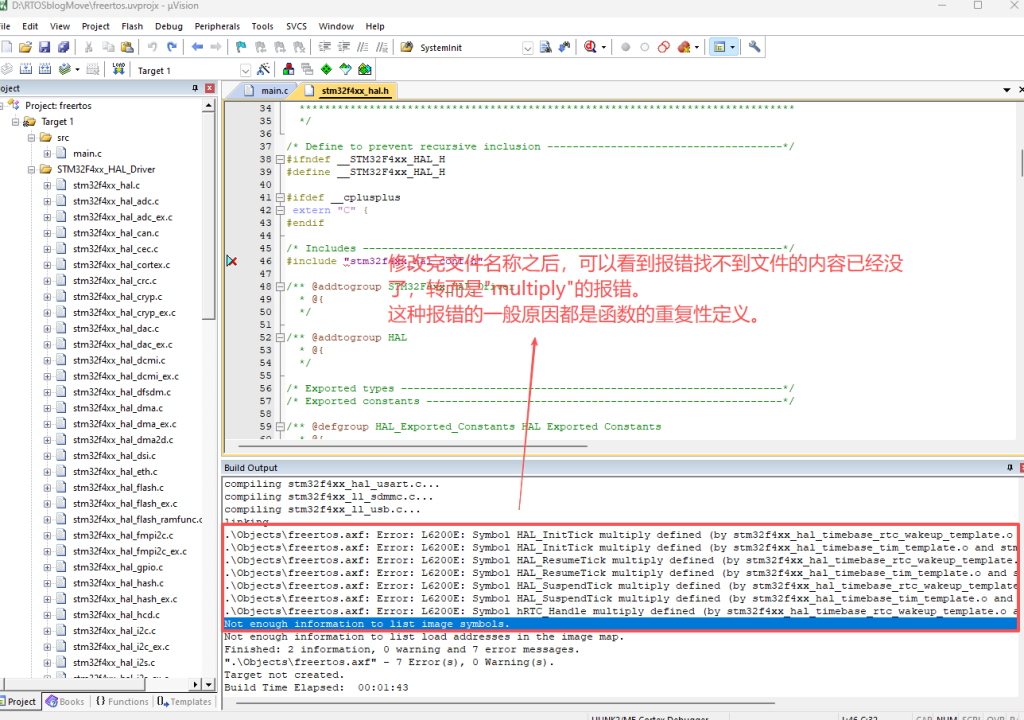Open the Peripherals menu
This screenshot has height=720, width=1024.
217,26
